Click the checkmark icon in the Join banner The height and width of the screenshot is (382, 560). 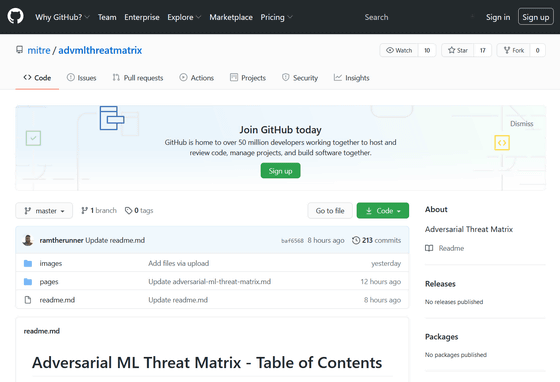pyautogui.click(x=33, y=138)
